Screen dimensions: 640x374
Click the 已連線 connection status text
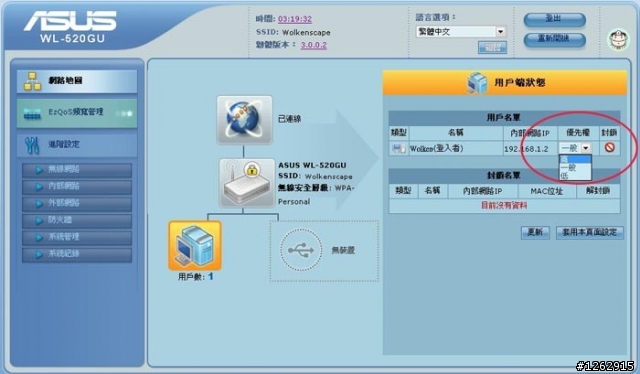[x=289, y=119]
